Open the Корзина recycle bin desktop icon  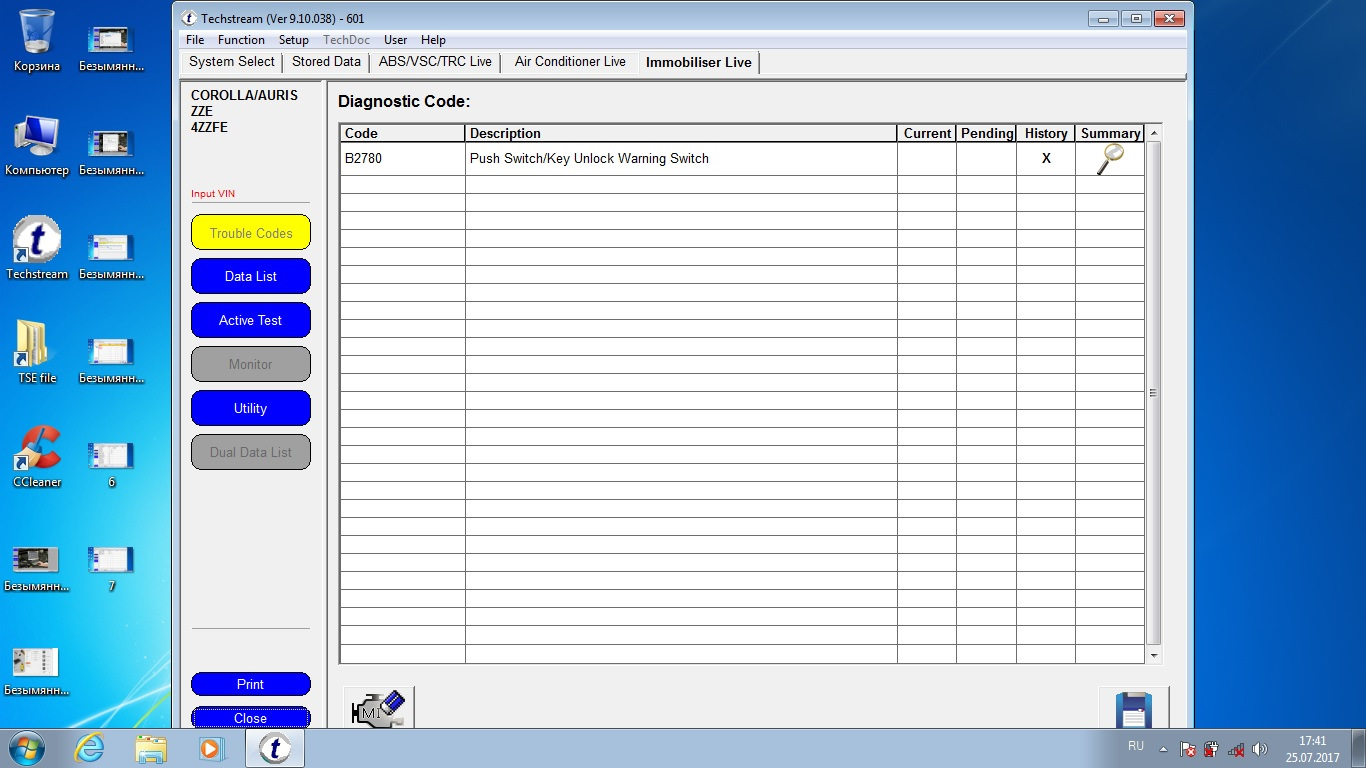click(37, 41)
